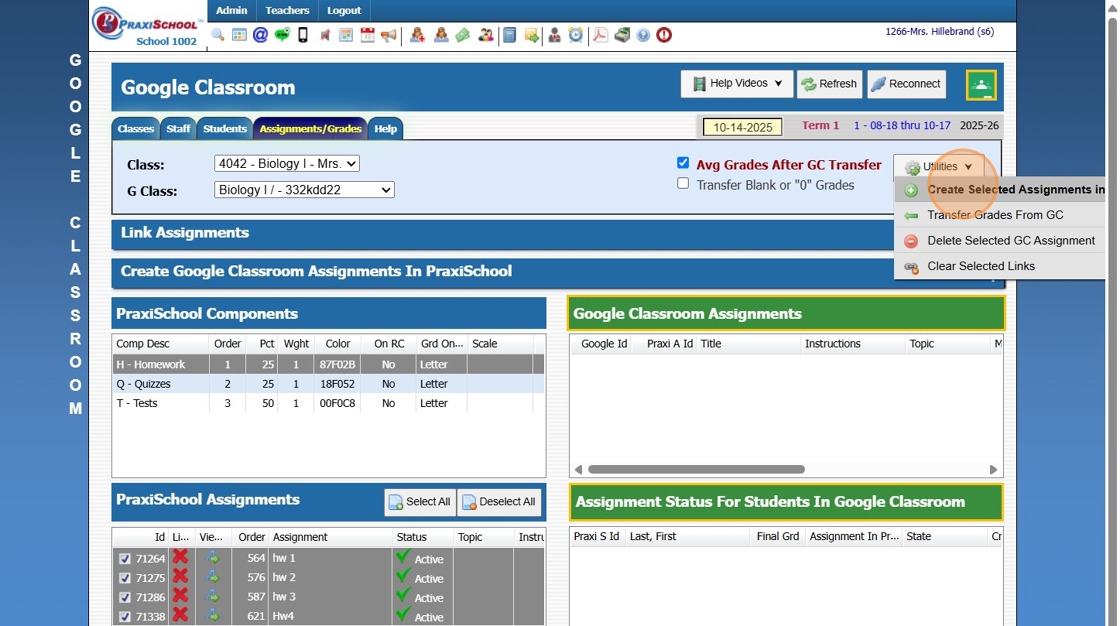Click the add person icon with red plus

pyautogui.click(x=417, y=35)
